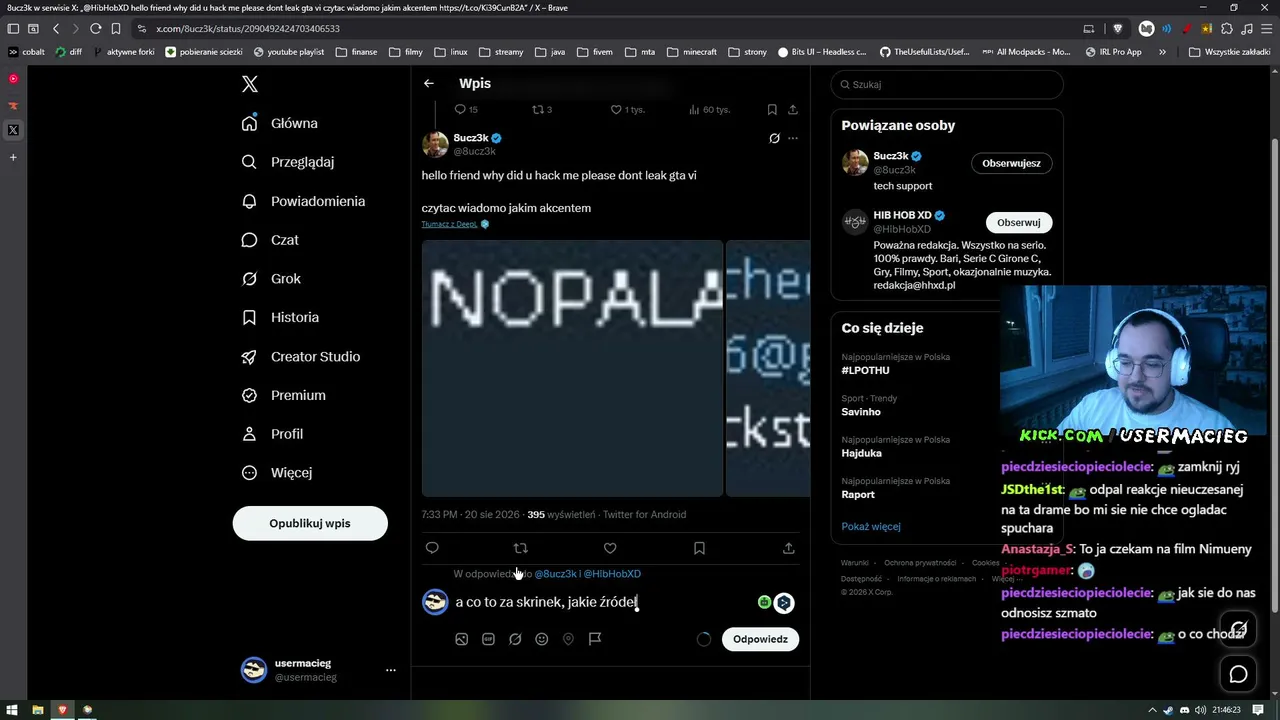Click the X logo in the sidebar
Viewport: 1280px width, 720px height.
point(250,84)
